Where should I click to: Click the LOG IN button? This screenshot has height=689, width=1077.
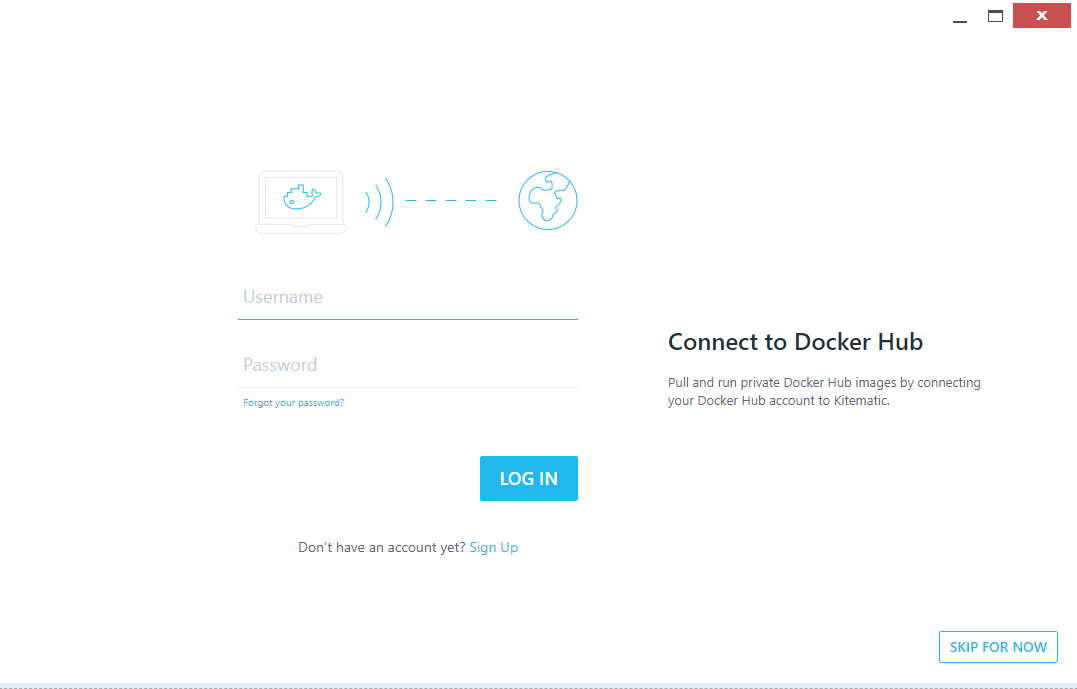pos(528,478)
